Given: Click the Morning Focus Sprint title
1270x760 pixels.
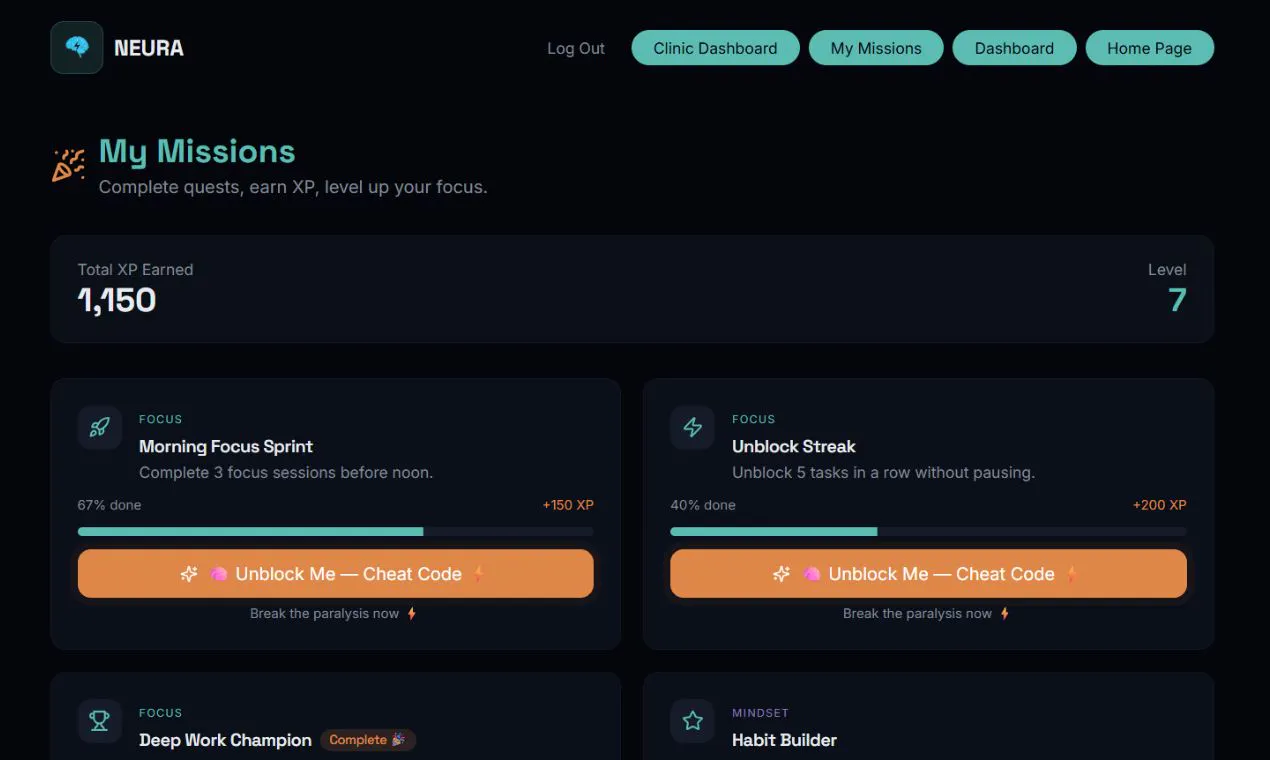Looking at the screenshot, I should [x=226, y=447].
